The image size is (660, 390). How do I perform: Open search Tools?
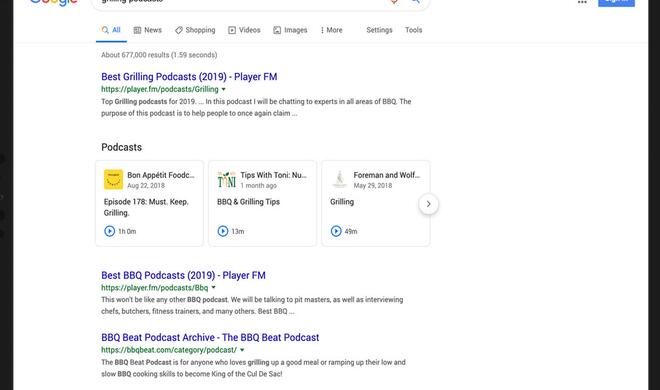pos(413,30)
